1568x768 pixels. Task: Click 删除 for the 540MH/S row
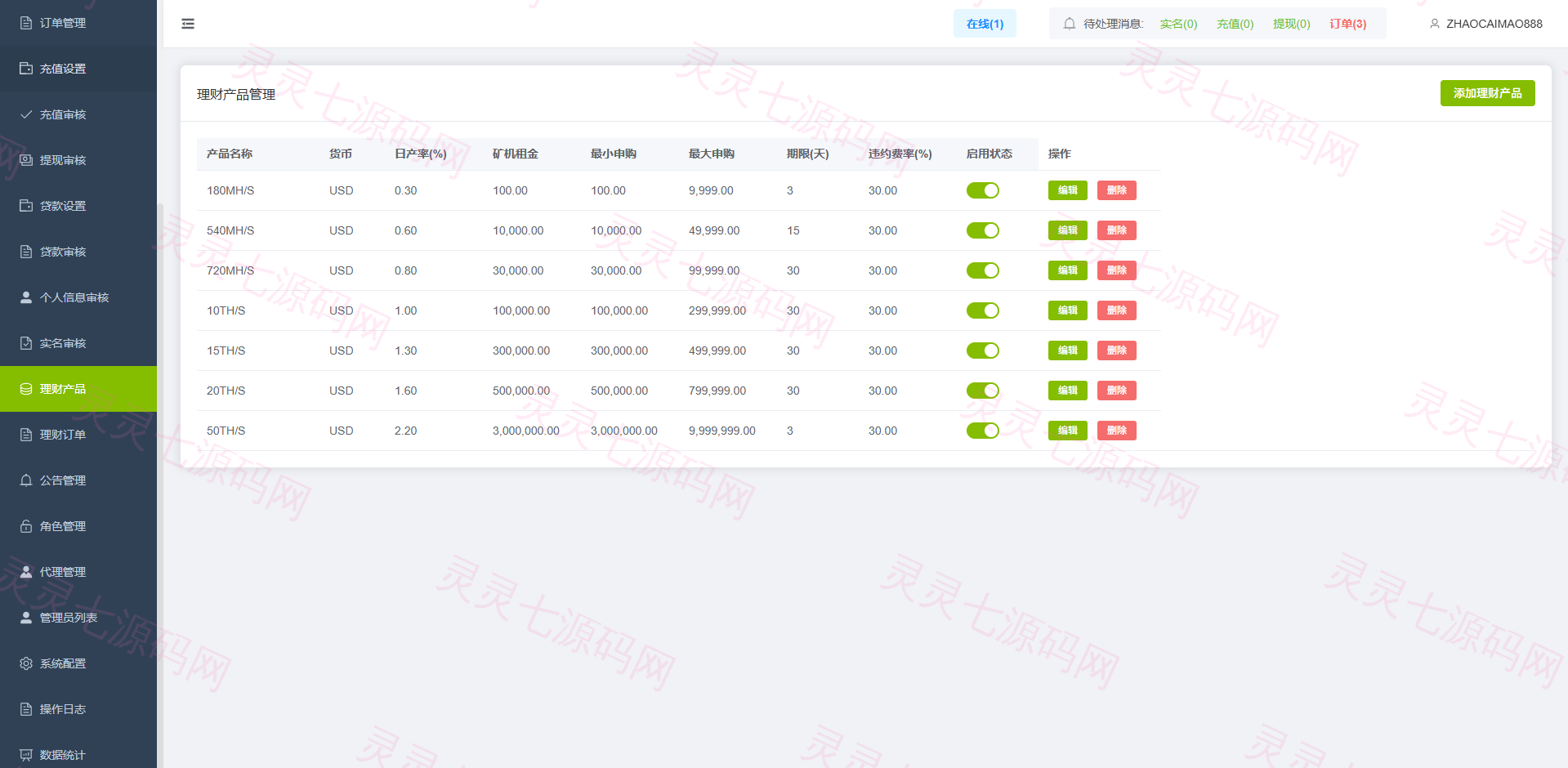pyautogui.click(x=1116, y=230)
